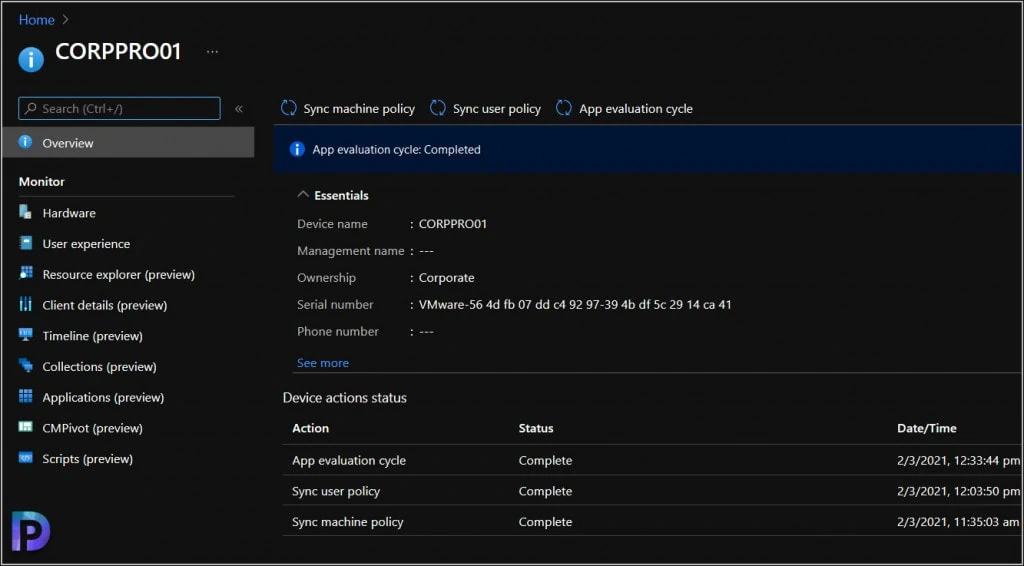Click the App evaluation cycle refresh icon
Viewport: 1024px width, 566px height.
pyautogui.click(x=564, y=108)
